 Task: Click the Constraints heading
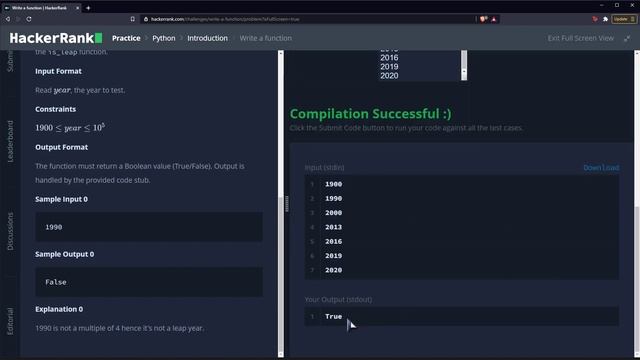click(56, 109)
